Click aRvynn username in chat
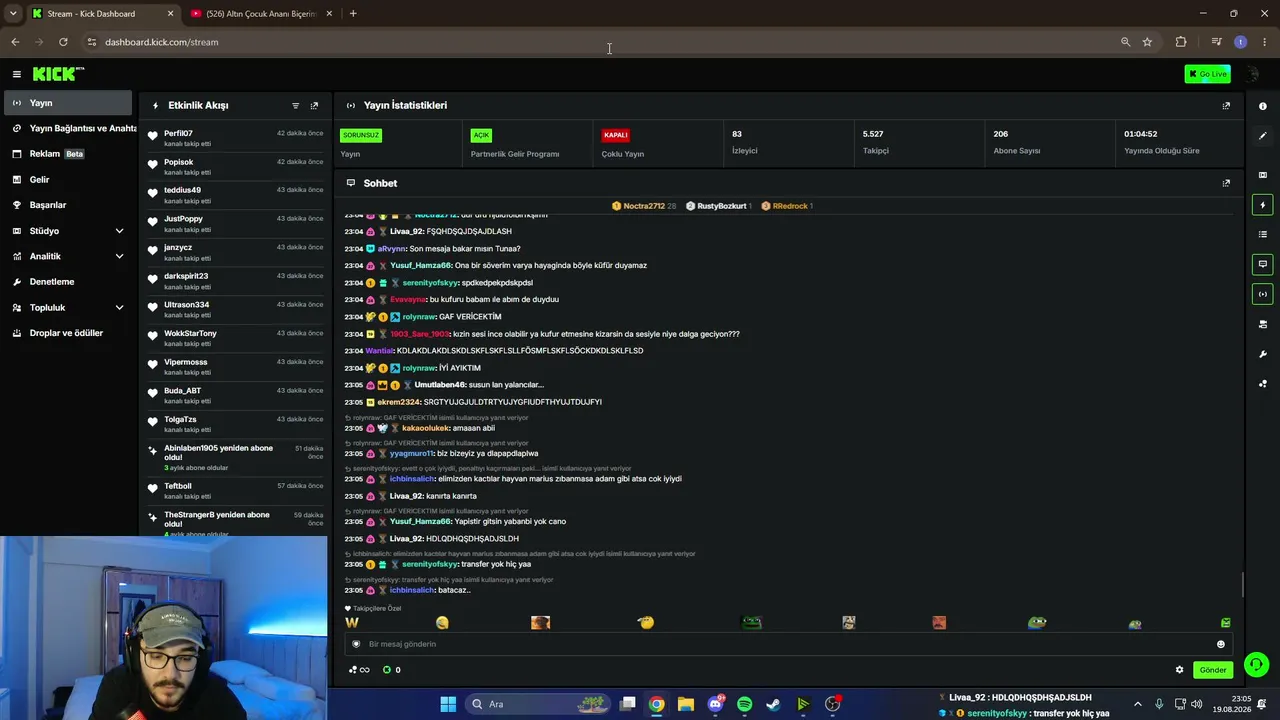Image resolution: width=1280 pixels, height=720 pixels. (x=392, y=249)
